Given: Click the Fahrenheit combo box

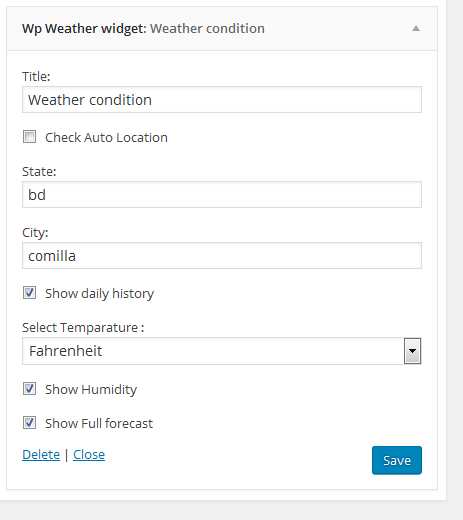Looking at the screenshot, I should tap(222, 351).
